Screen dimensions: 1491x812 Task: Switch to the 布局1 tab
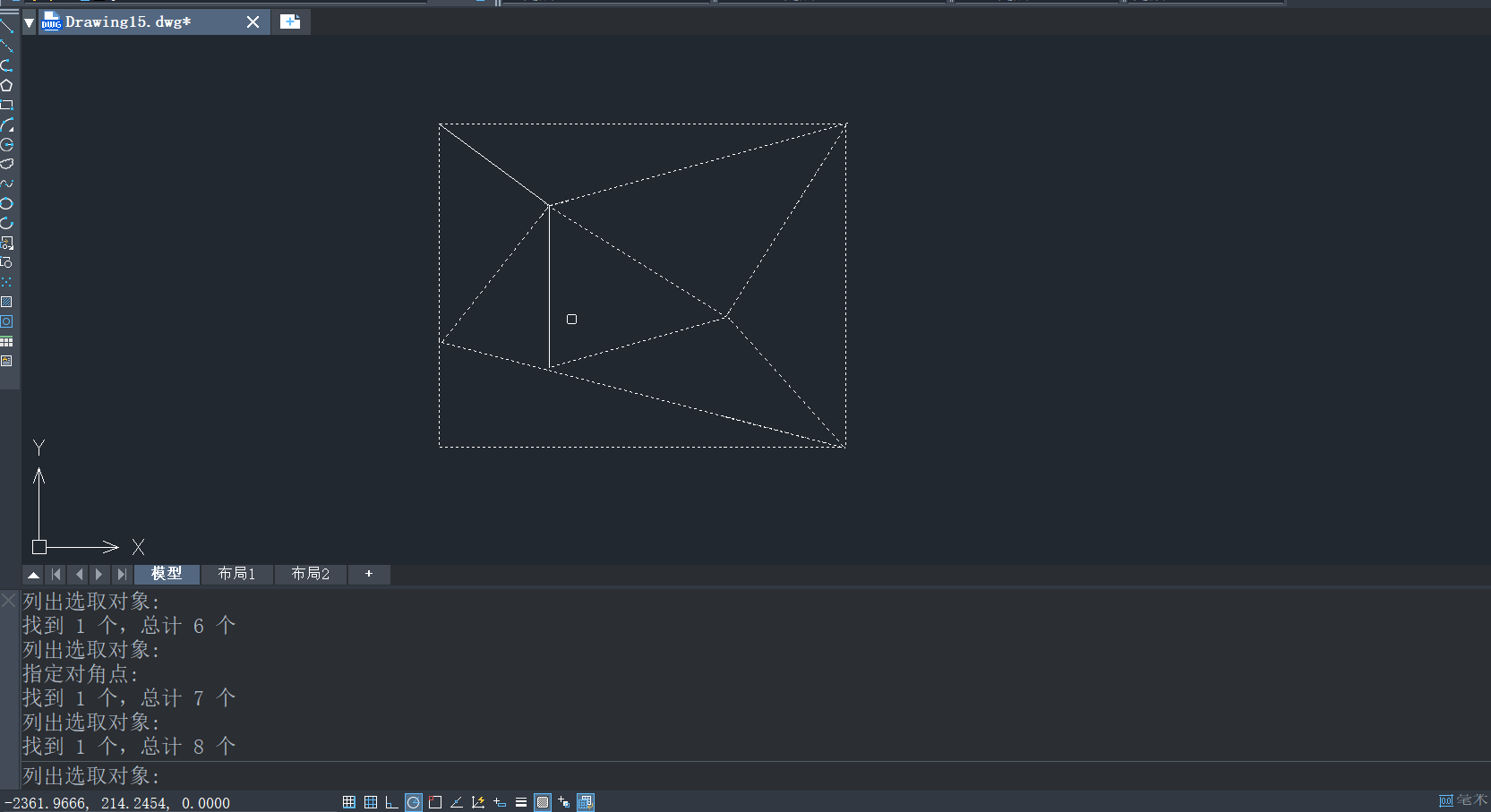[x=237, y=574]
